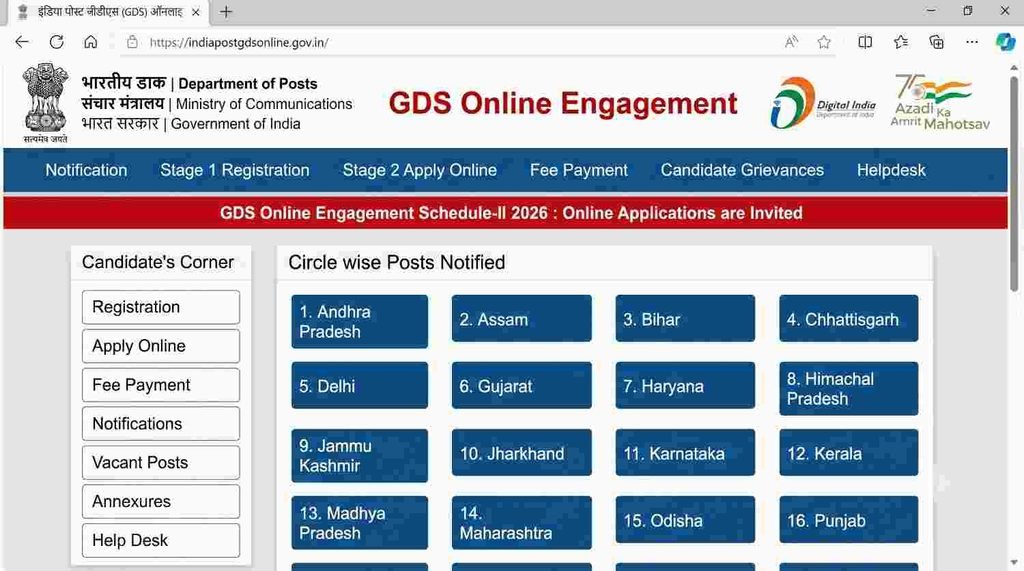1024x571 pixels.
Task: Click the URL address field
Action: [x=451, y=42]
